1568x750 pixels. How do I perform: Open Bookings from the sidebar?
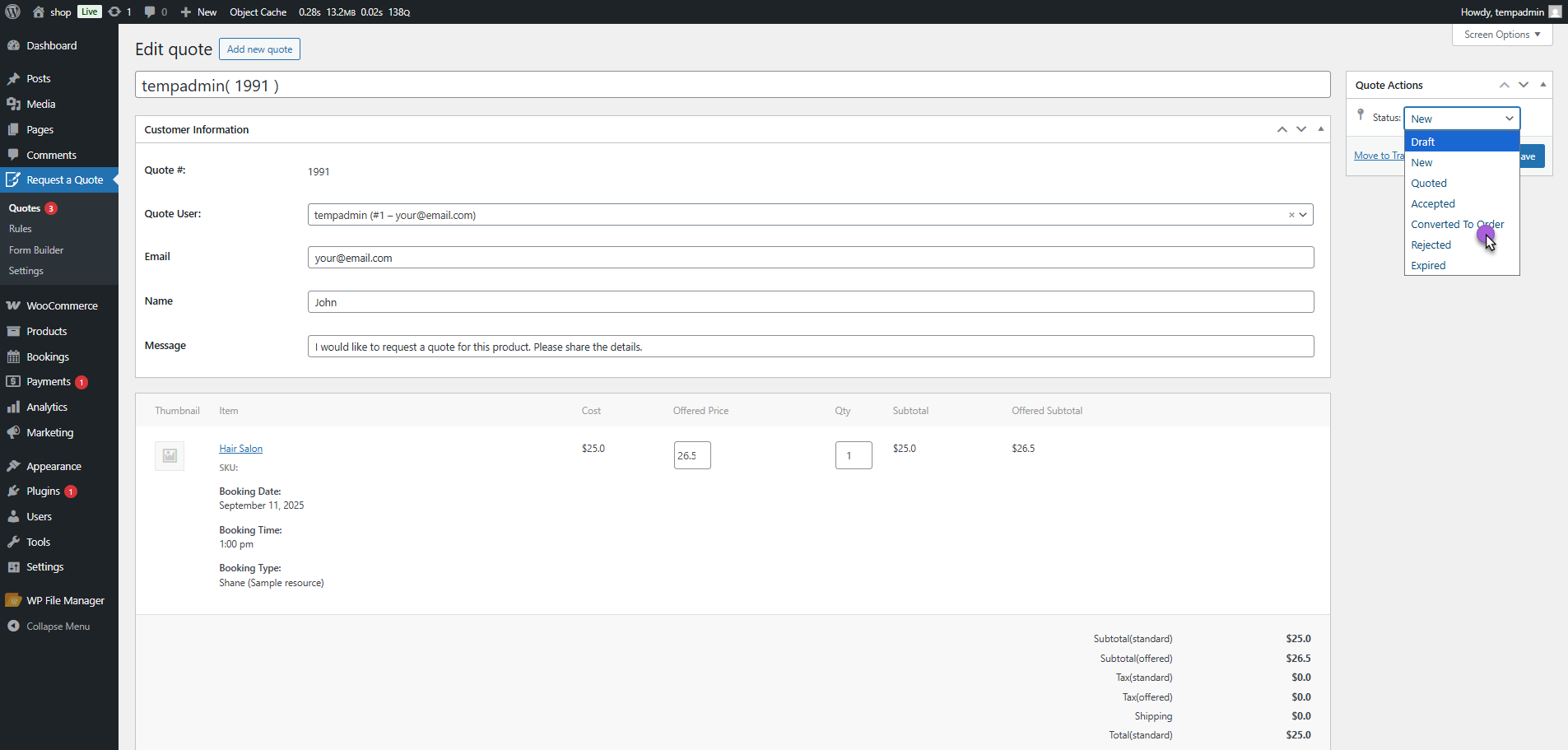pyautogui.click(x=47, y=356)
